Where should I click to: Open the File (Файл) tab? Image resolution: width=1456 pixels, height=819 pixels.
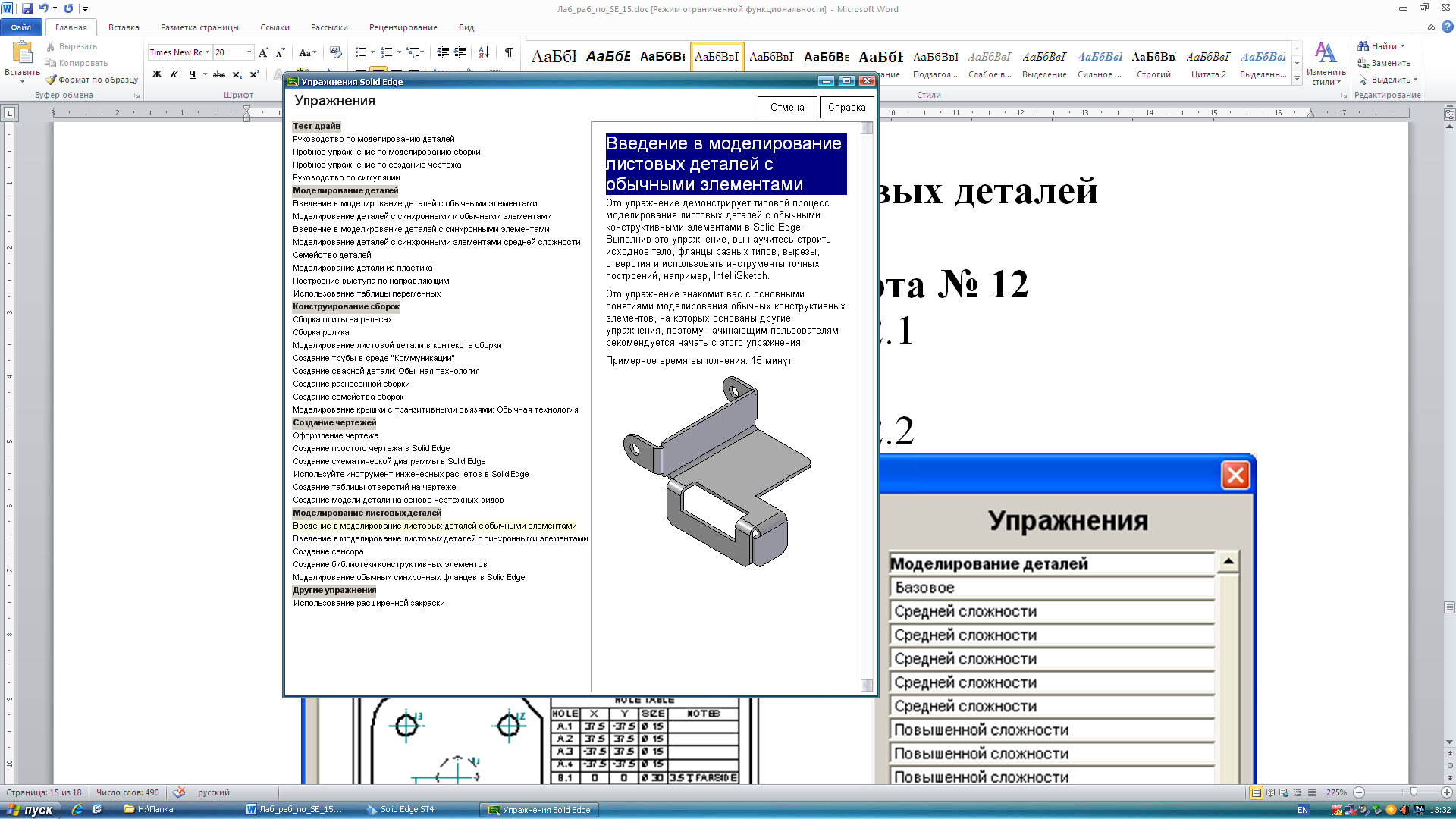click(x=21, y=27)
